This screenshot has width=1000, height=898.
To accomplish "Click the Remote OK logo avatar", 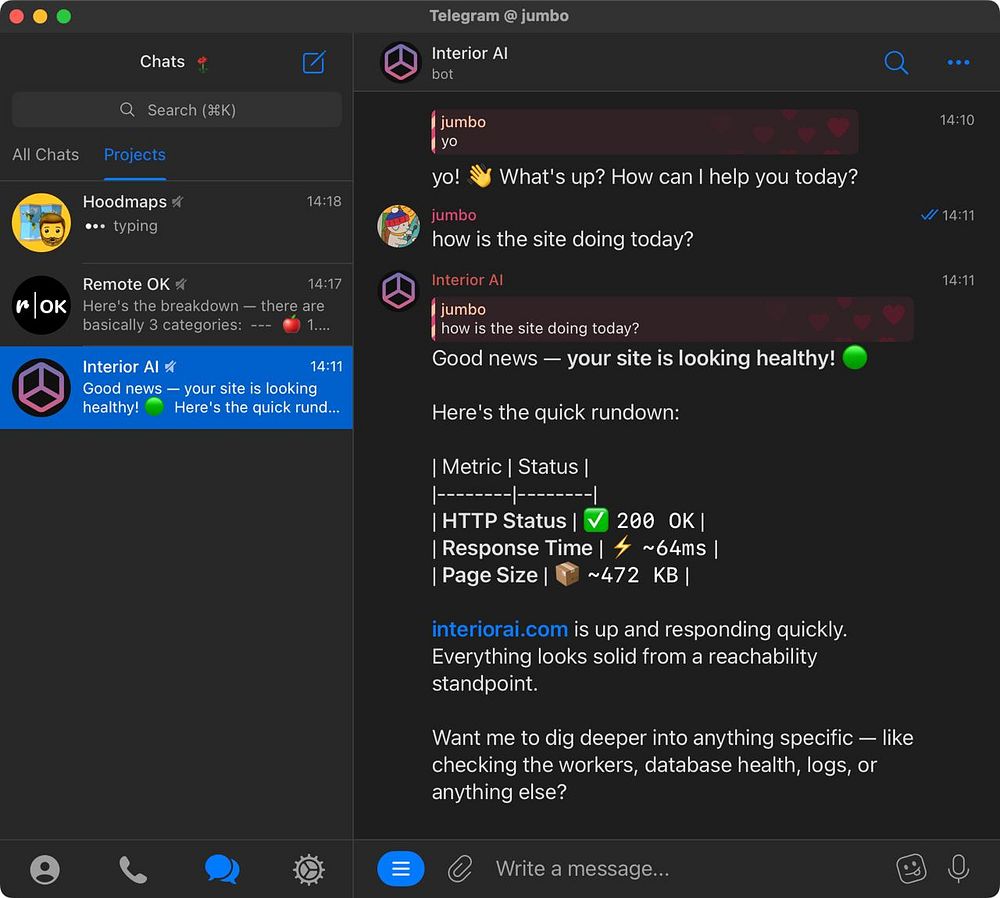I will (x=41, y=305).
